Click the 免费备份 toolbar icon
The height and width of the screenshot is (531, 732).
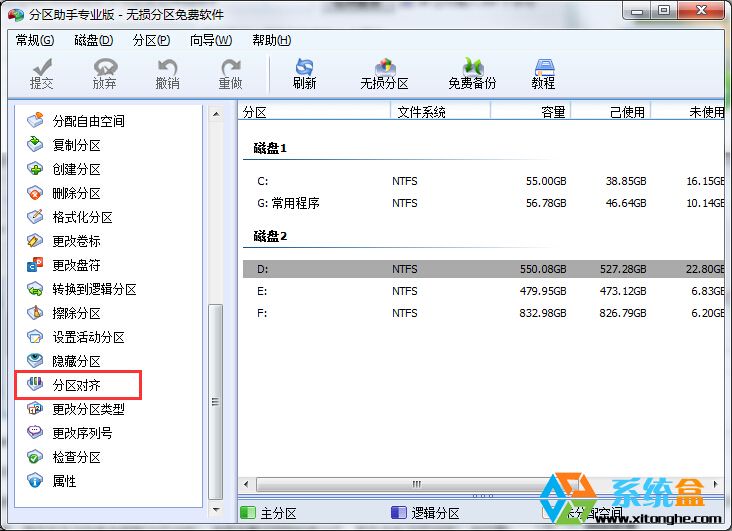472,73
